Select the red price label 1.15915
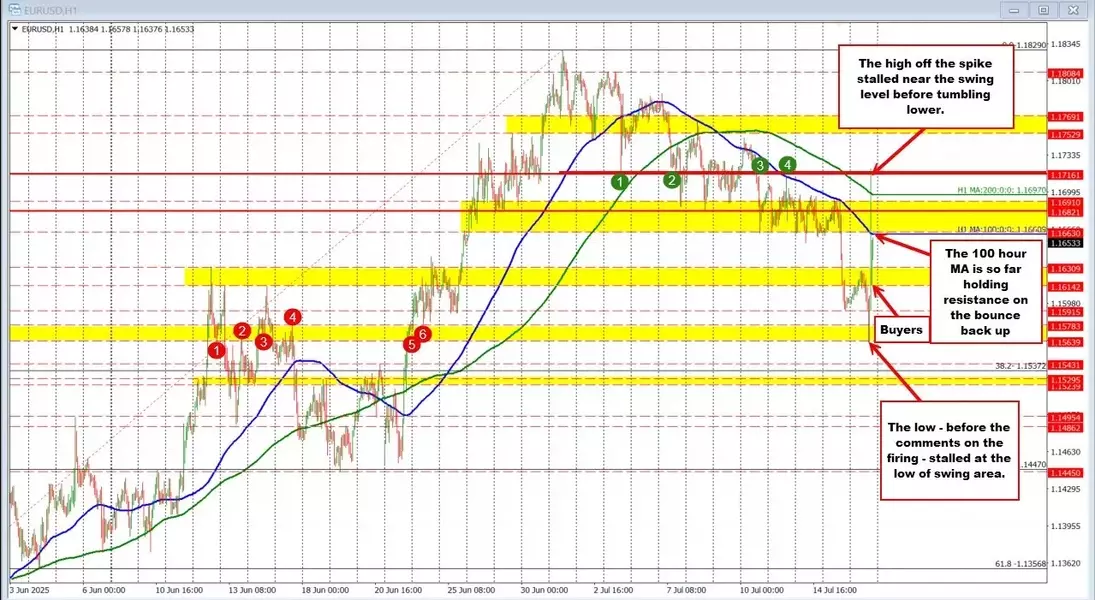The image size is (1095, 600). point(1065,312)
